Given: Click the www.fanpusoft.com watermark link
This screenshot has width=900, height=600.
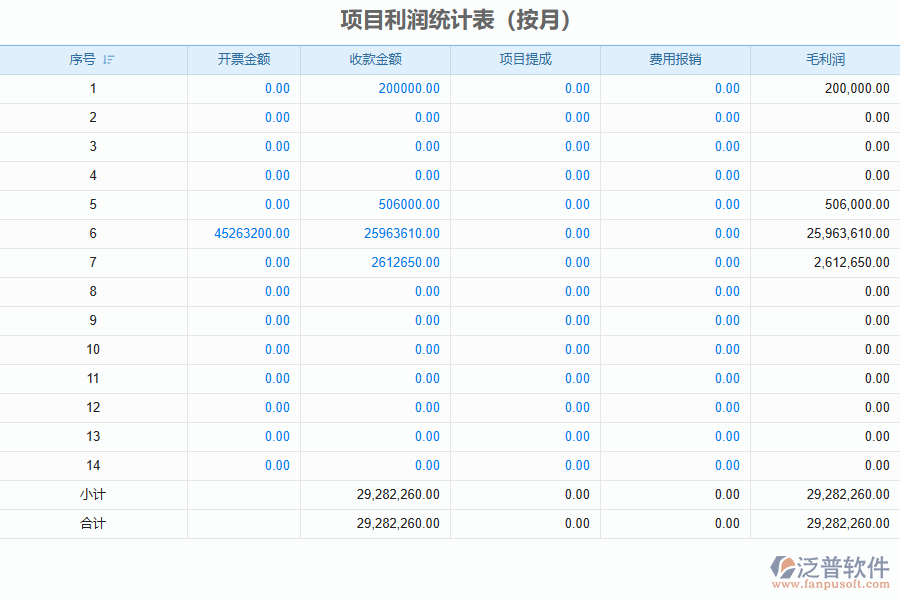Looking at the screenshot, I should pyautogui.click(x=830, y=586).
